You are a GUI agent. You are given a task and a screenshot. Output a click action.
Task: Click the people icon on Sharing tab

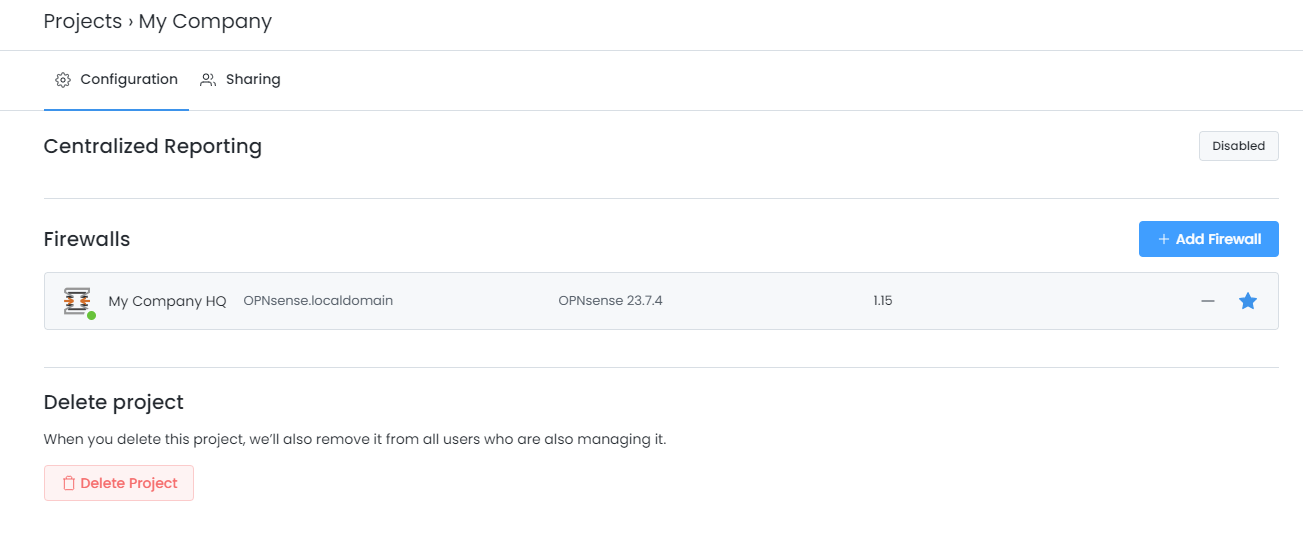(x=208, y=79)
